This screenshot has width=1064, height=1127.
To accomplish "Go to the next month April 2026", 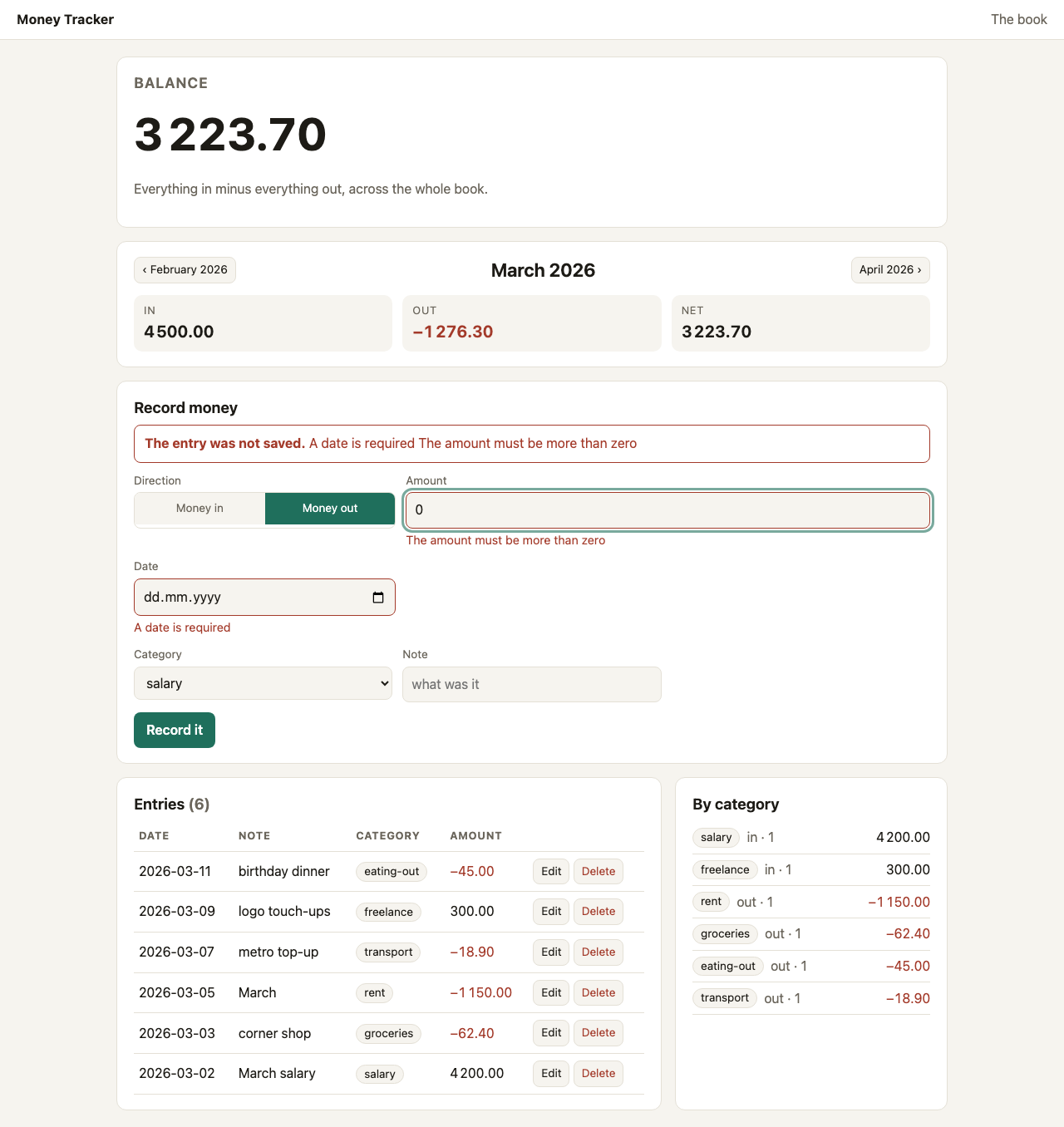I will tap(890, 270).
